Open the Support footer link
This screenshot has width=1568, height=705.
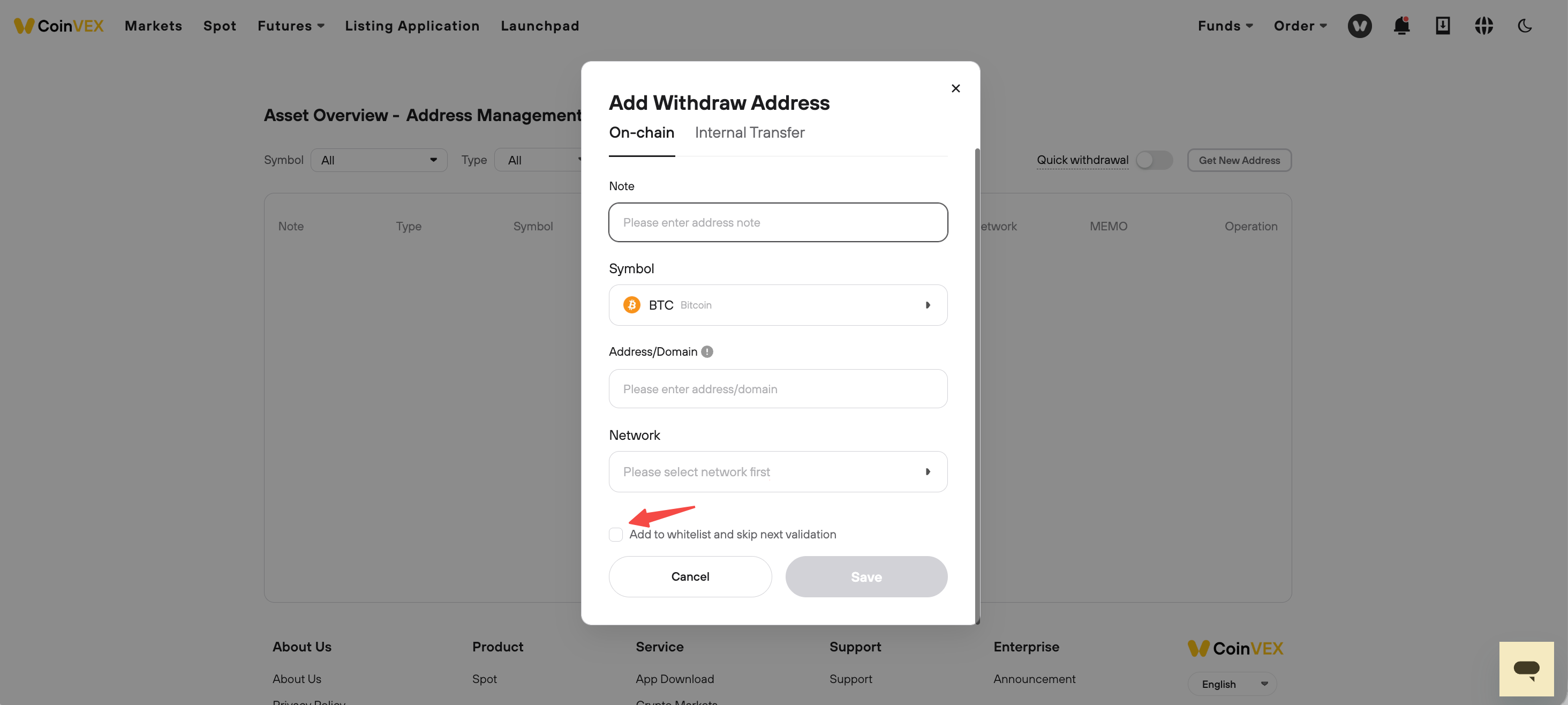pos(850,679)
